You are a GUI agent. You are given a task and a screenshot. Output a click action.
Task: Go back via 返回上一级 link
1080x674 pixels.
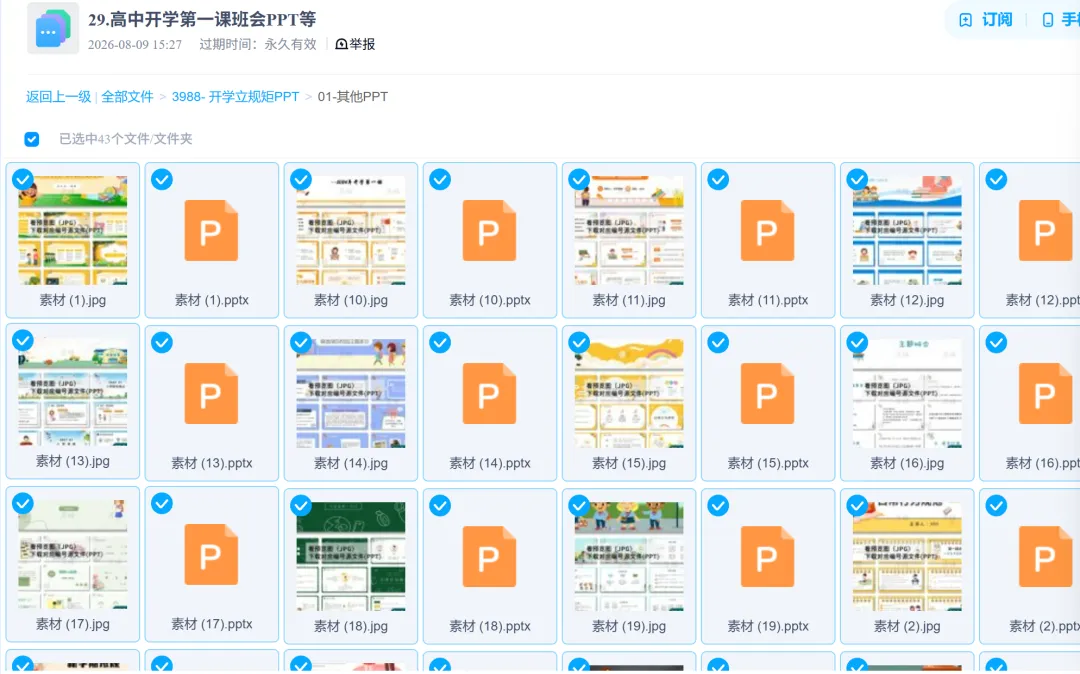click(59, 96)
